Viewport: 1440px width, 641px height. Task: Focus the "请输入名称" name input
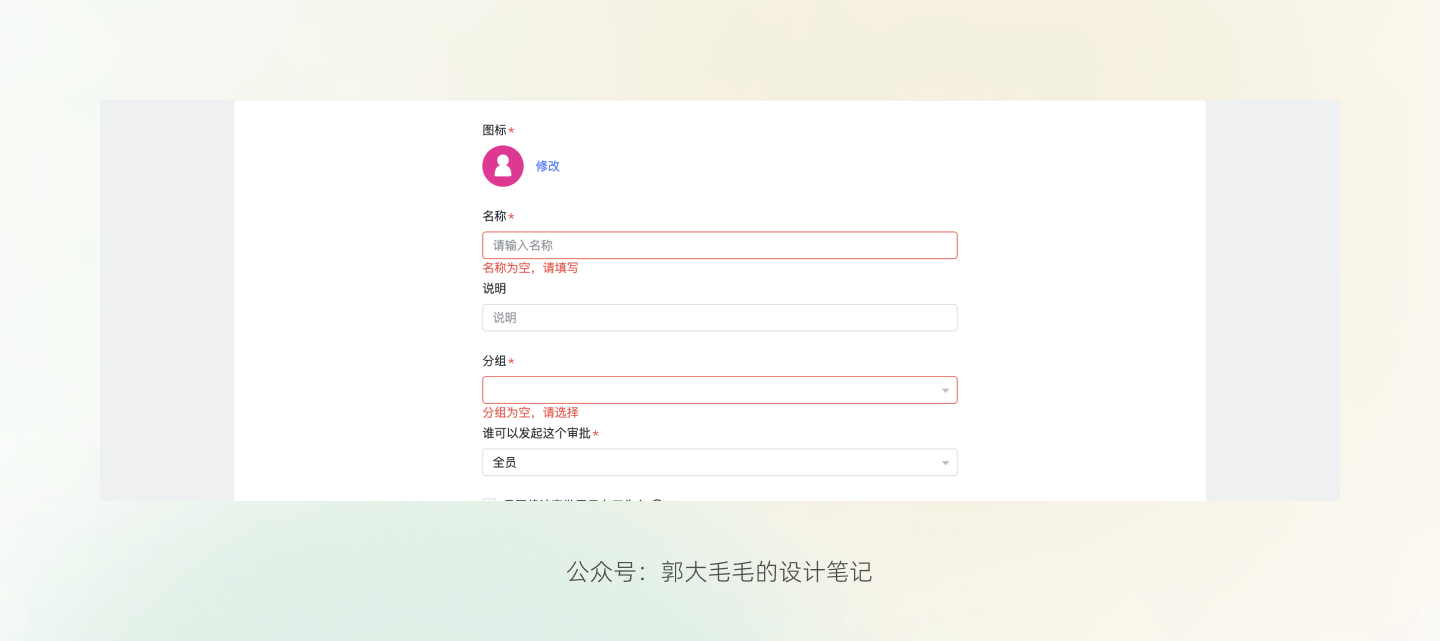click(719, 245)
